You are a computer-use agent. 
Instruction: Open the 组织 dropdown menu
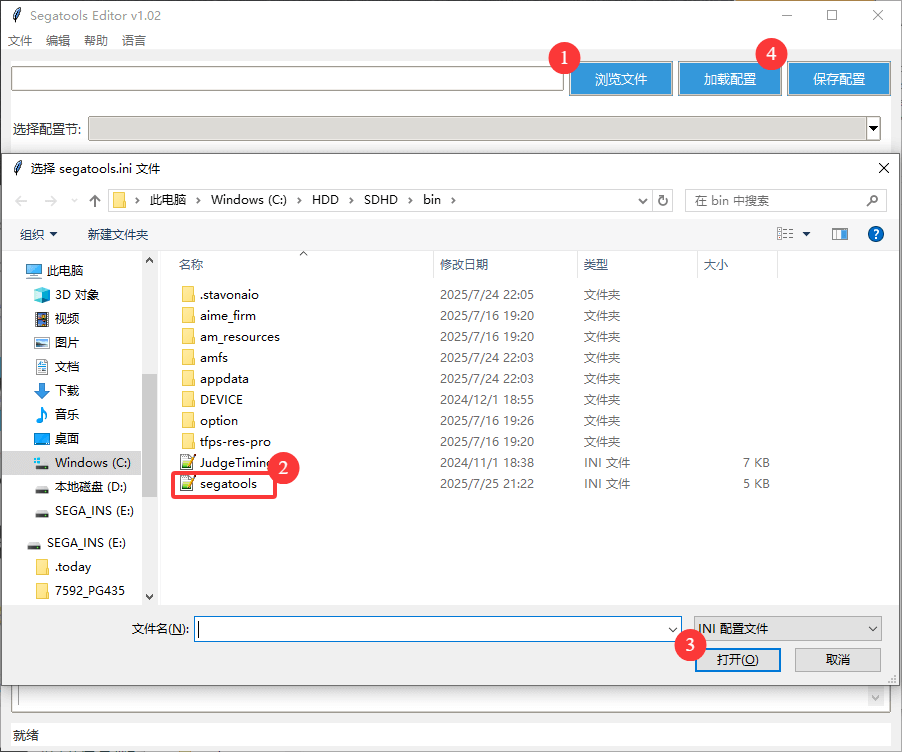(39, 234)
